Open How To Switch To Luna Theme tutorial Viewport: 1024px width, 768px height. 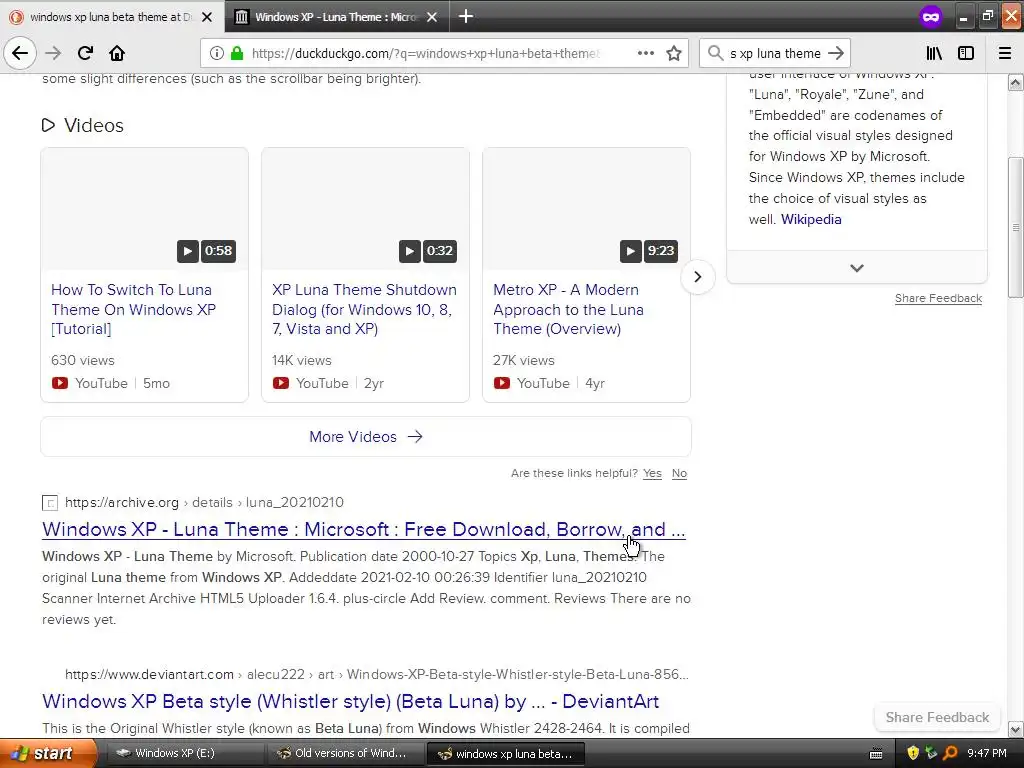(x=133, y=310)
